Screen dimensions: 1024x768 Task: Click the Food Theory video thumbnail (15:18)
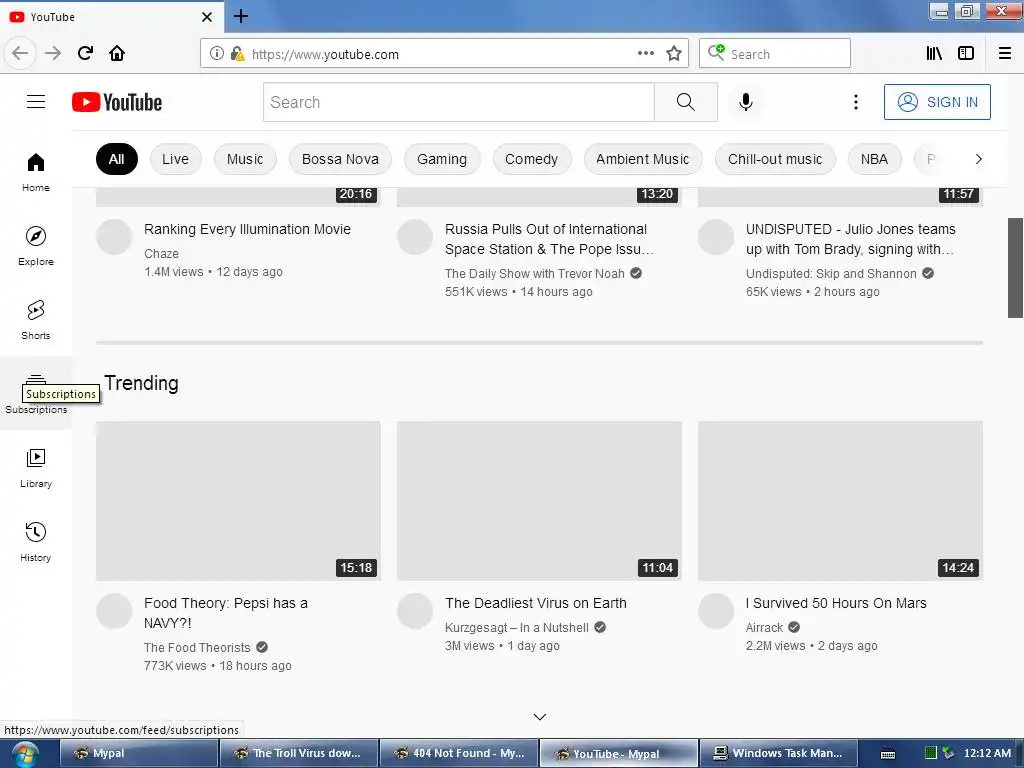[x=238, y=500]
